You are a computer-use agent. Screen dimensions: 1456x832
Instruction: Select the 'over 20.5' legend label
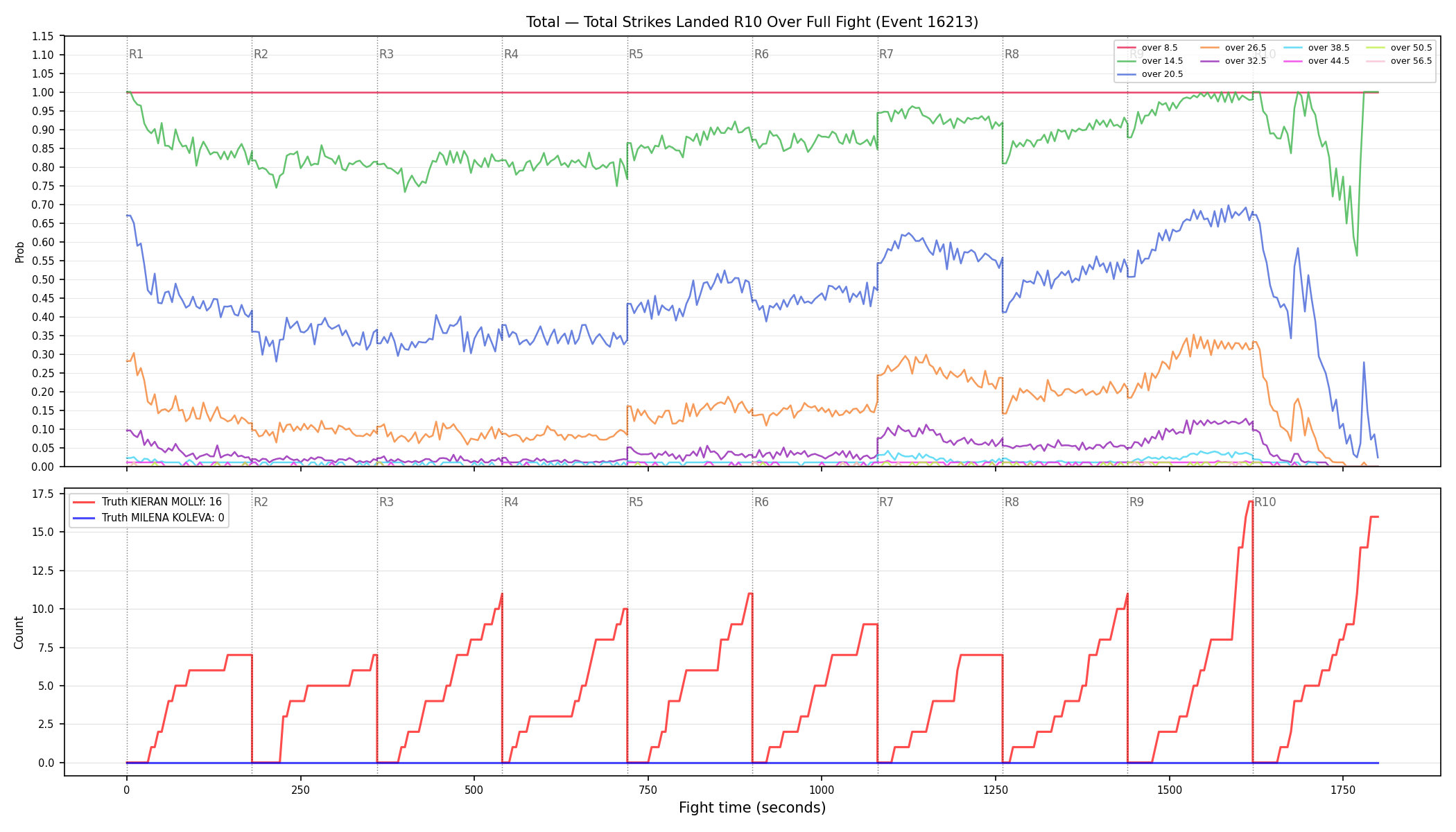tap(1162, 74)
